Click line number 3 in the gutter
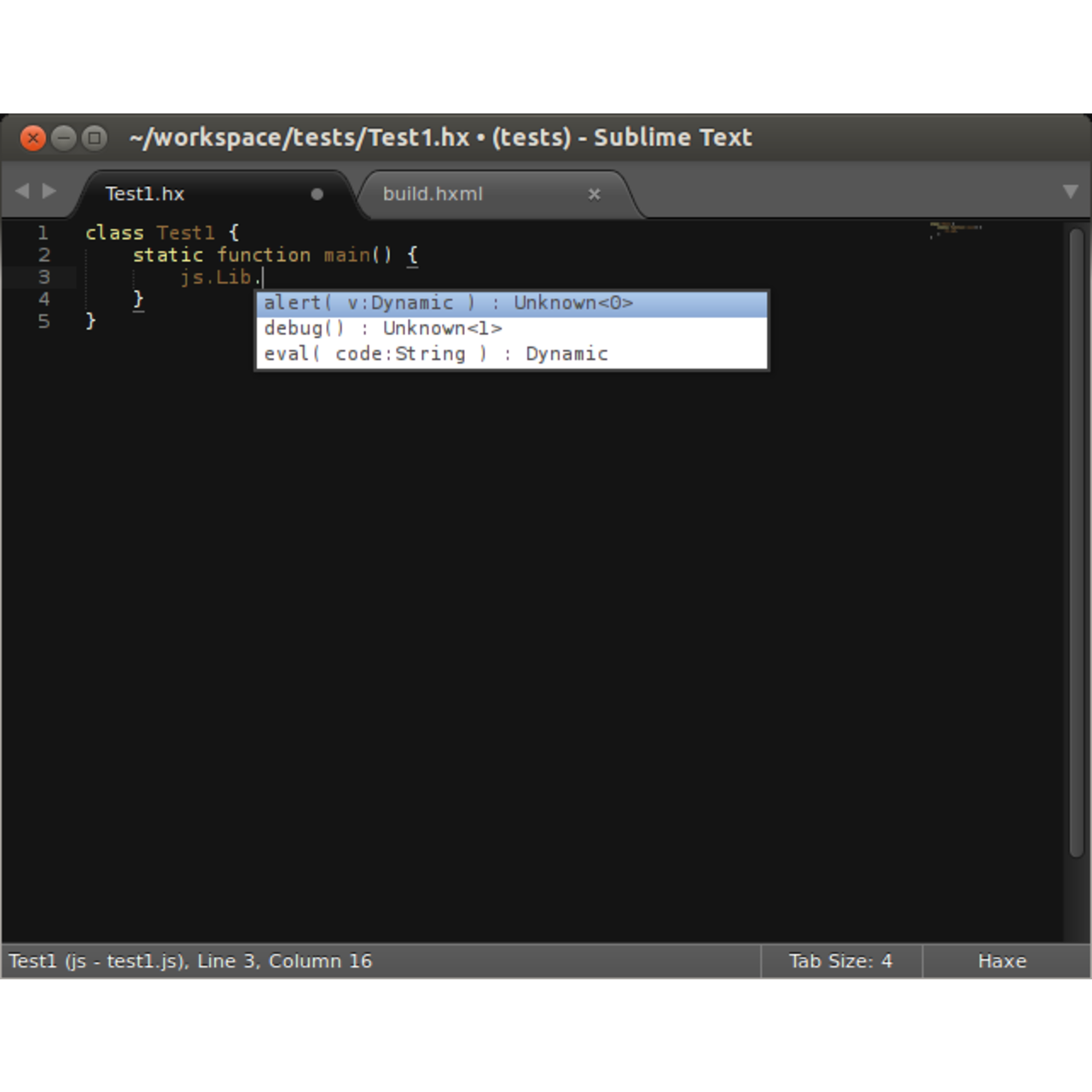Screen dimensions: 1092x1092 coord(43,276)
